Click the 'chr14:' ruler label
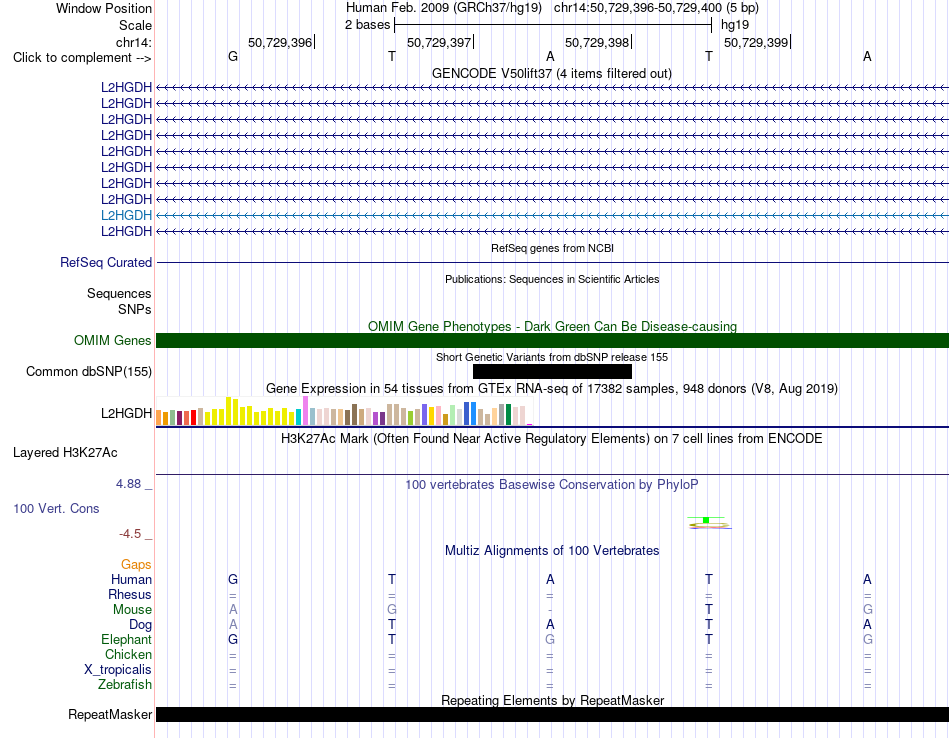Screen dimensions: 950x738 click(134, 42)
